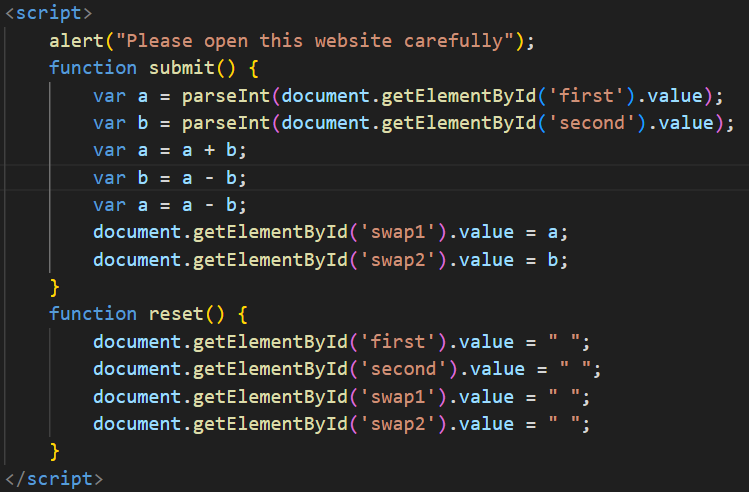Viewport: 749px width, 492px height.
Task: Click the reset function name
Action: (169, 314)
